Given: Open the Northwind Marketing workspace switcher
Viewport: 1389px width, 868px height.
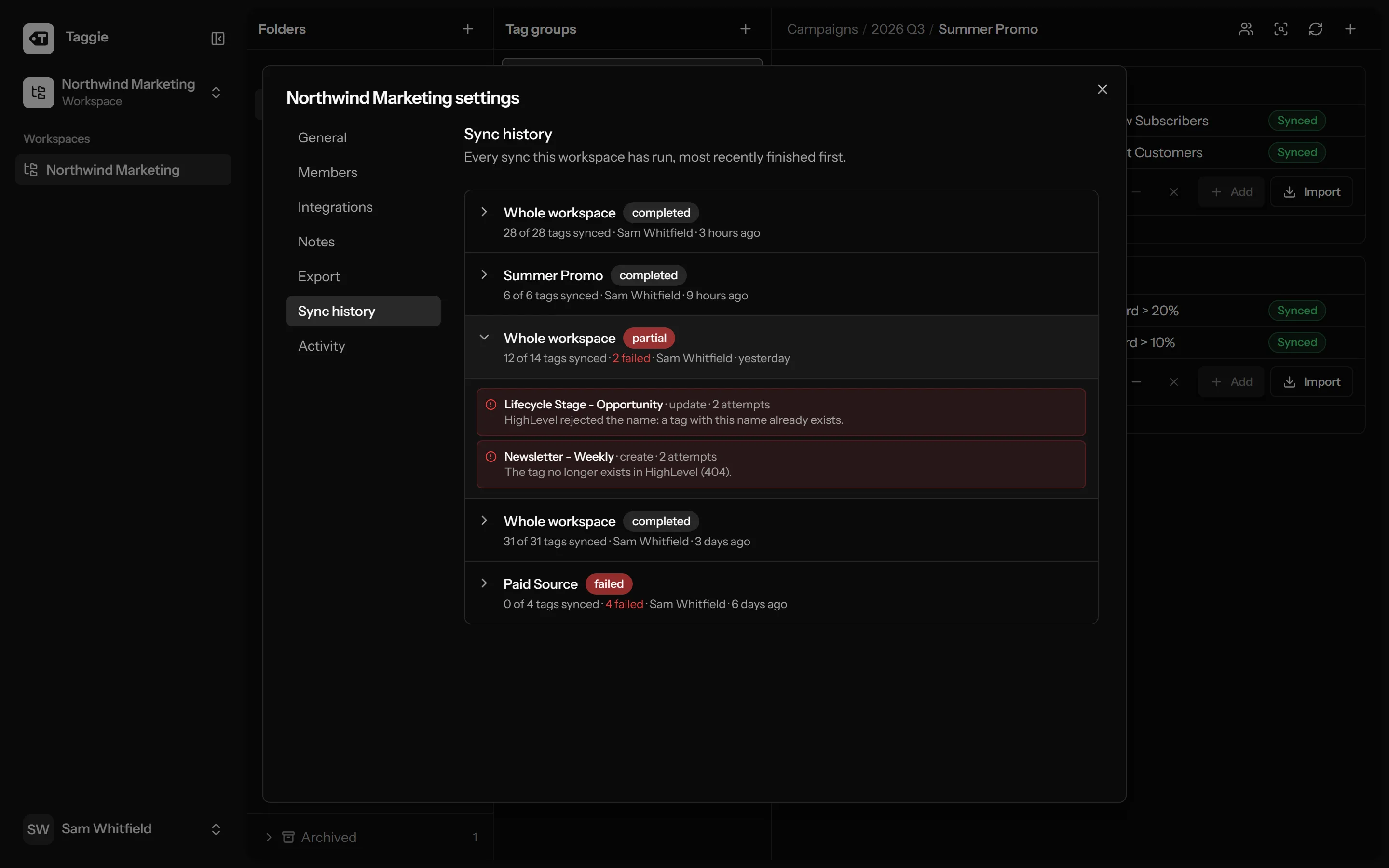Looking at the screenshot, I should pos(123,92).
